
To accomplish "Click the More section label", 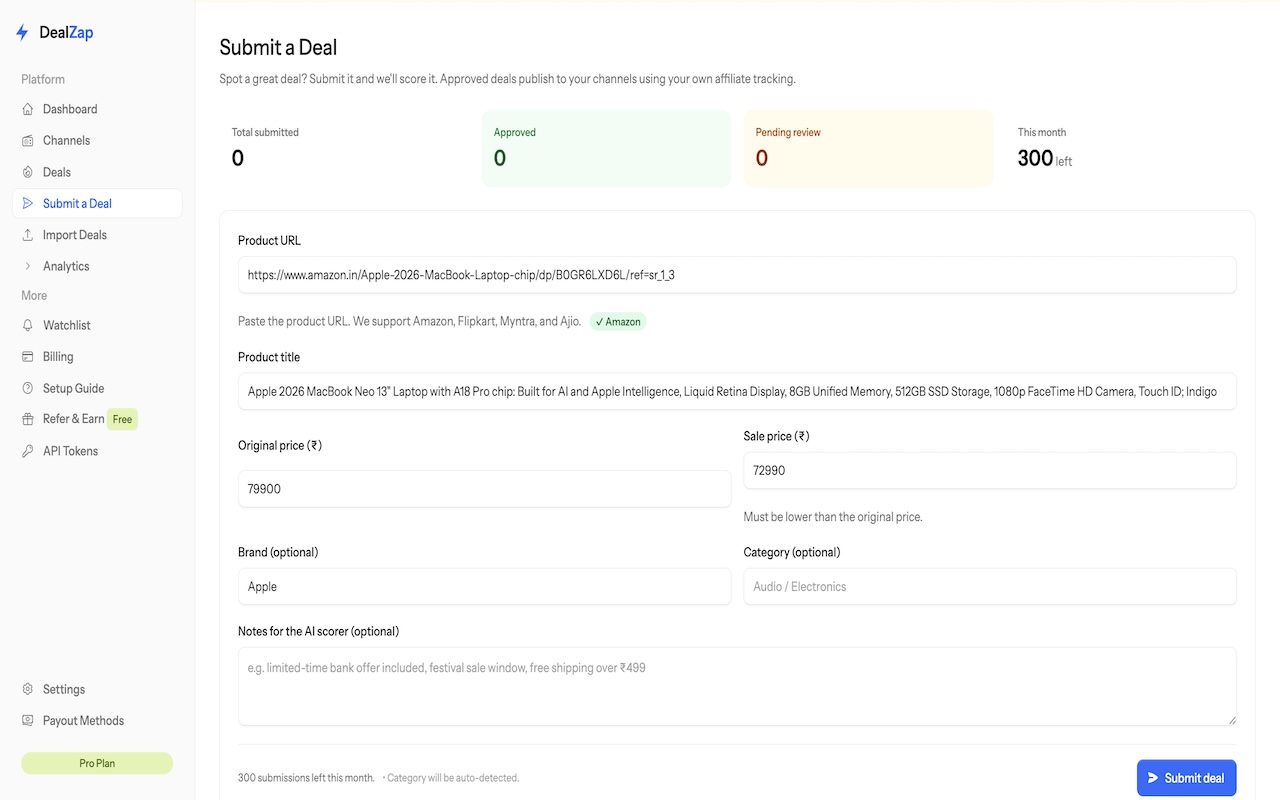I will point(34,296).
